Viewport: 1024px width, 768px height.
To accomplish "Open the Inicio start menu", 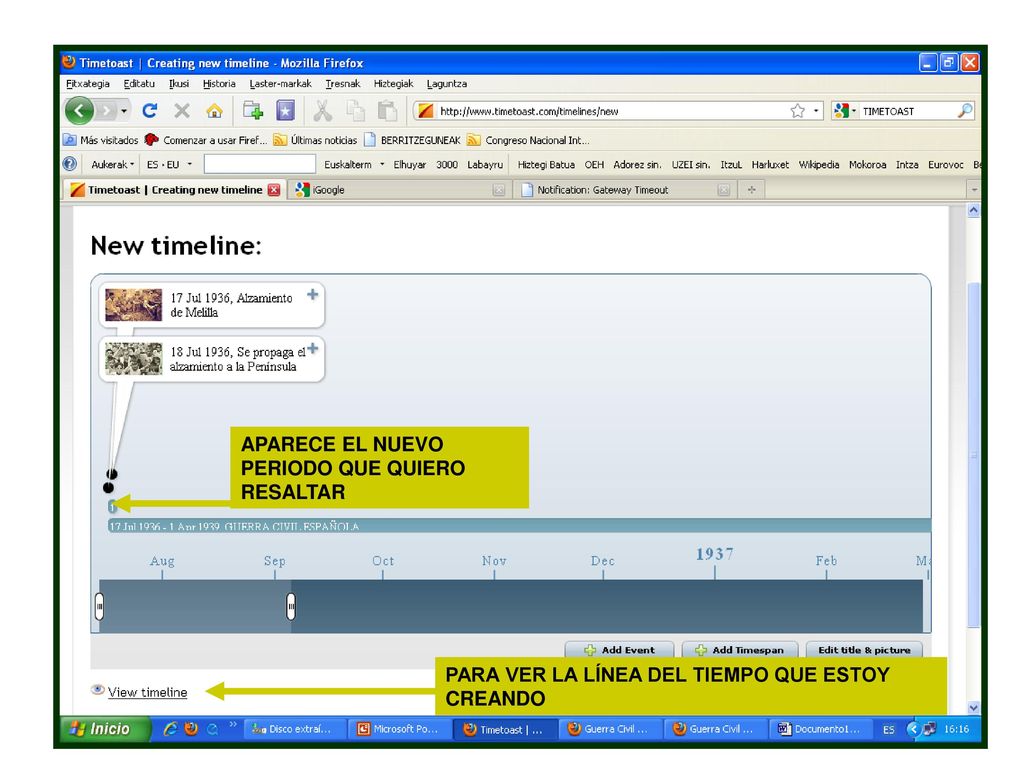I will [104, 729].
